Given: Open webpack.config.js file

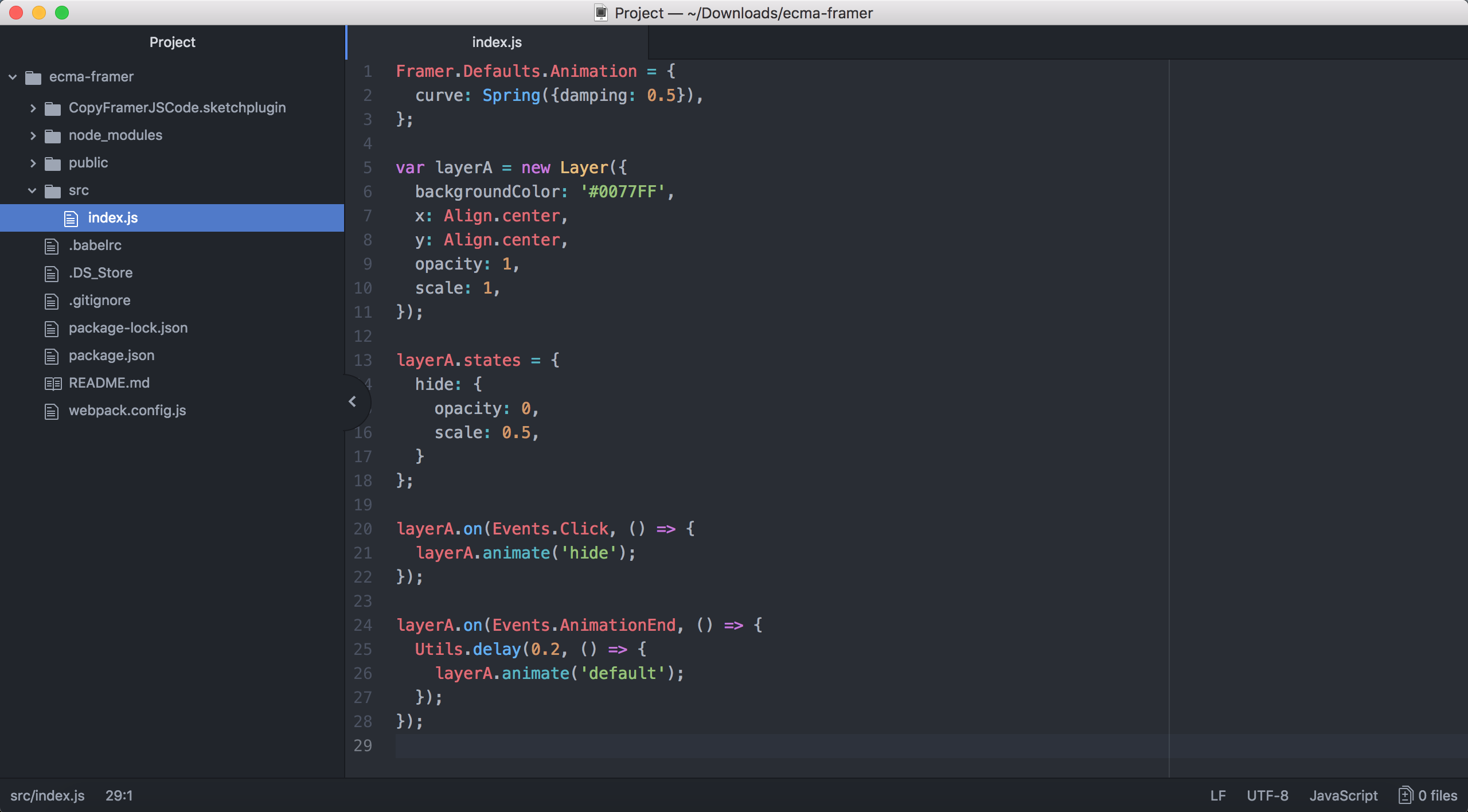Looking at the screenshot, I should (127, 411).
